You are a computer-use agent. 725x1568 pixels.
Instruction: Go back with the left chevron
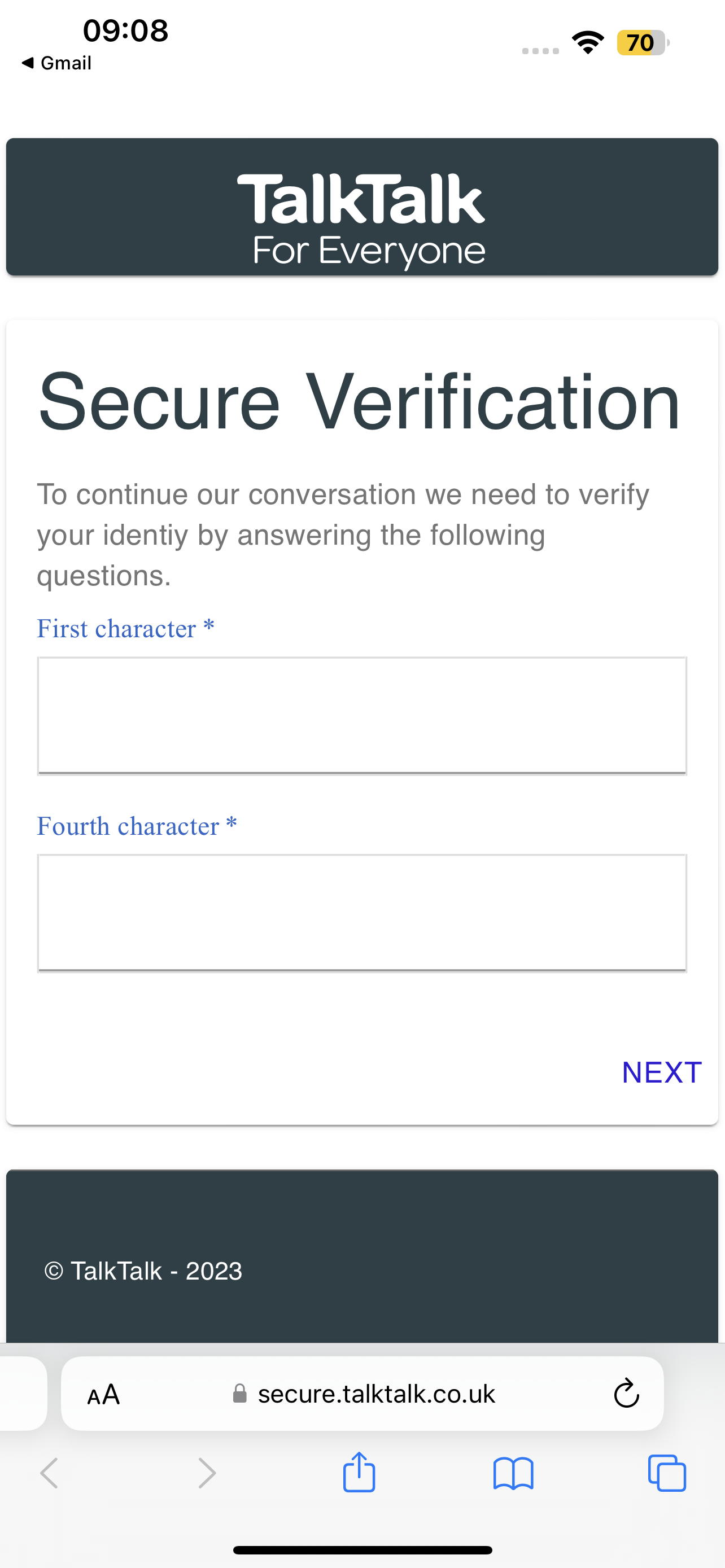[x=49, y=1473]
